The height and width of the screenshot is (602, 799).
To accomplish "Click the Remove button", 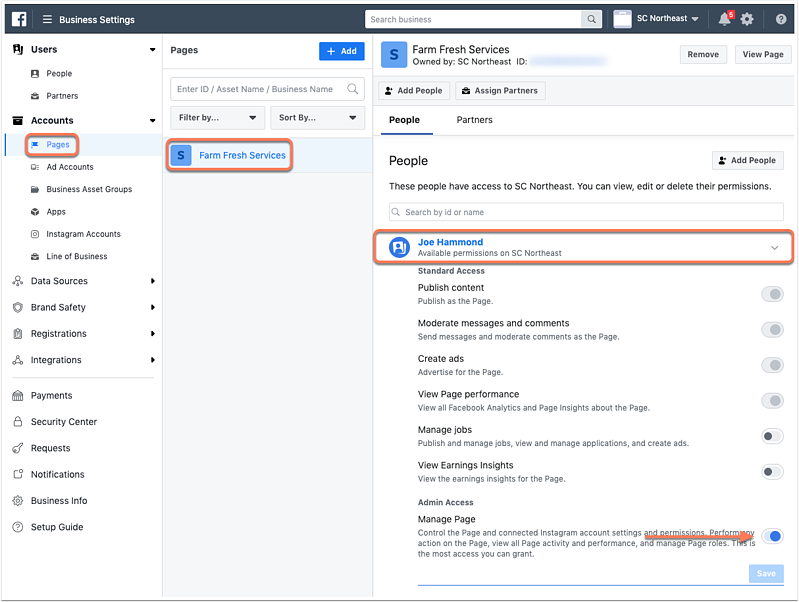I will tap(703, 55).
